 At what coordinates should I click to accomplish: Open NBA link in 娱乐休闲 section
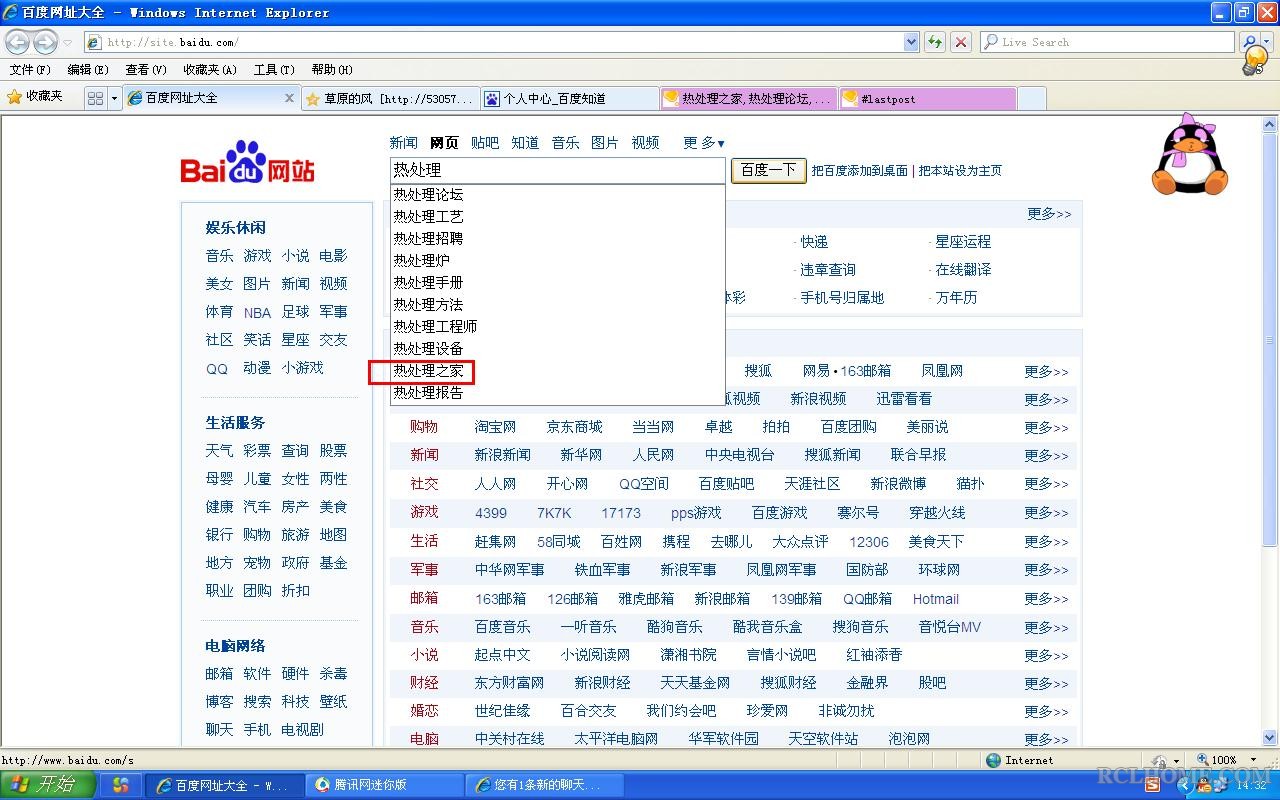[x=257, y=312]
